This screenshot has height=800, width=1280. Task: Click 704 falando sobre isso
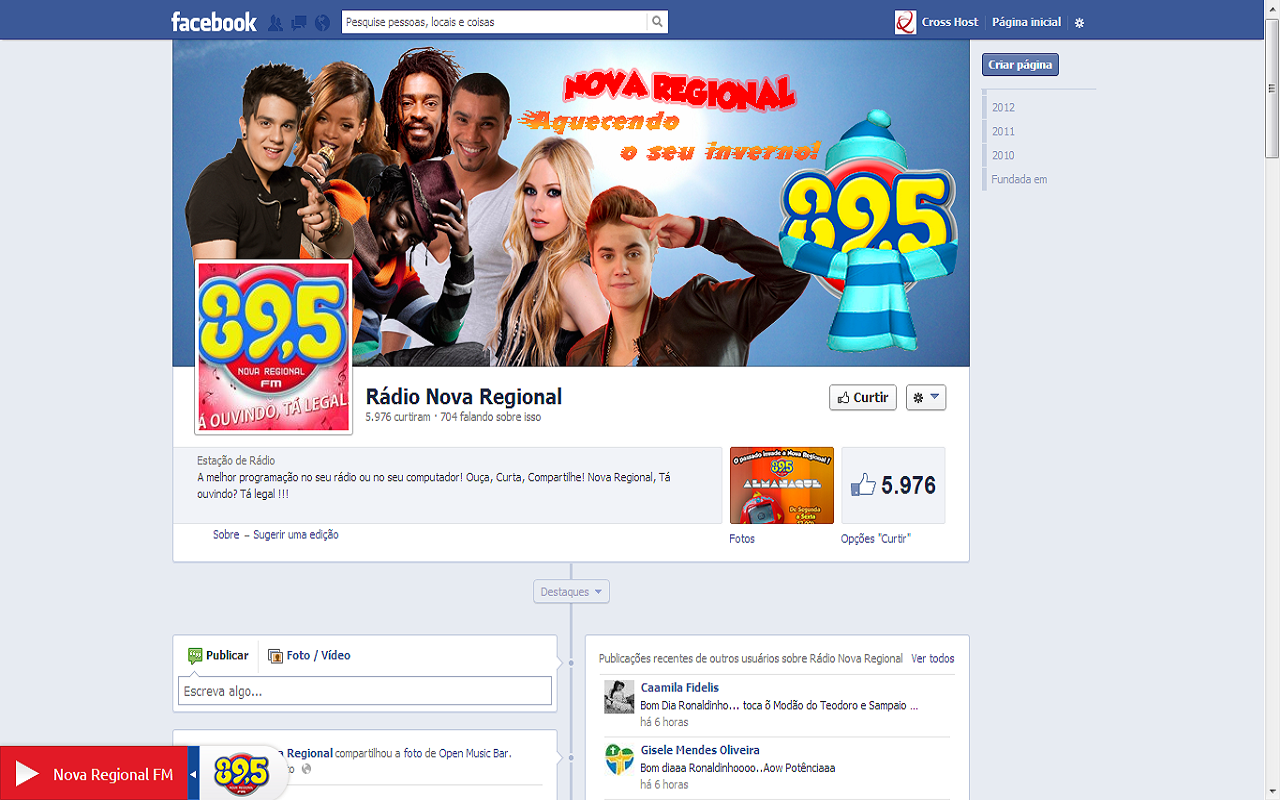[x=490, y=417]
